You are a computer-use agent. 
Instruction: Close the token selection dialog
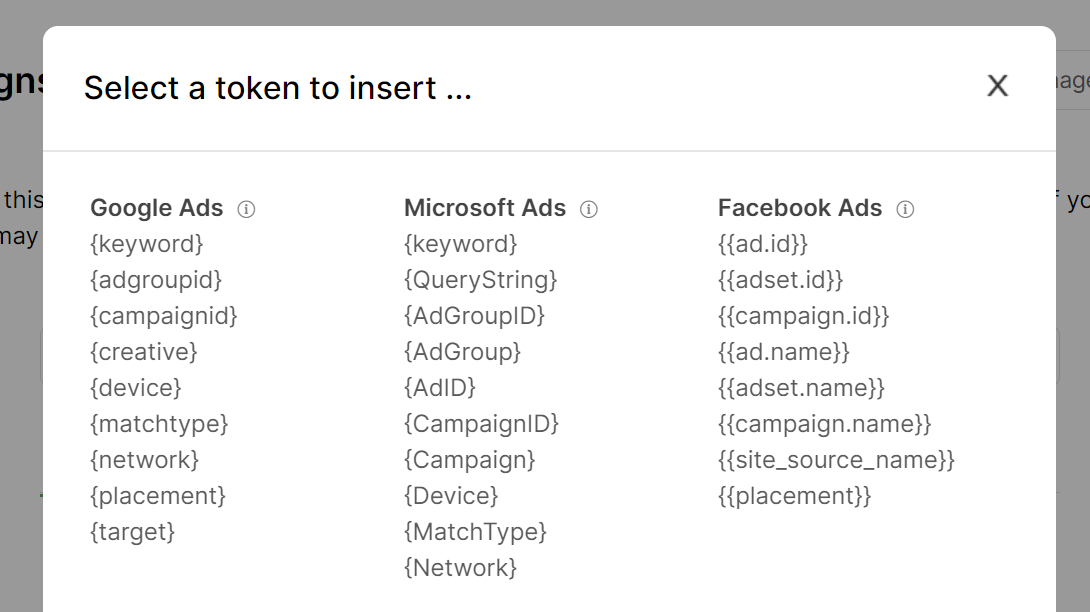(997, 86)
